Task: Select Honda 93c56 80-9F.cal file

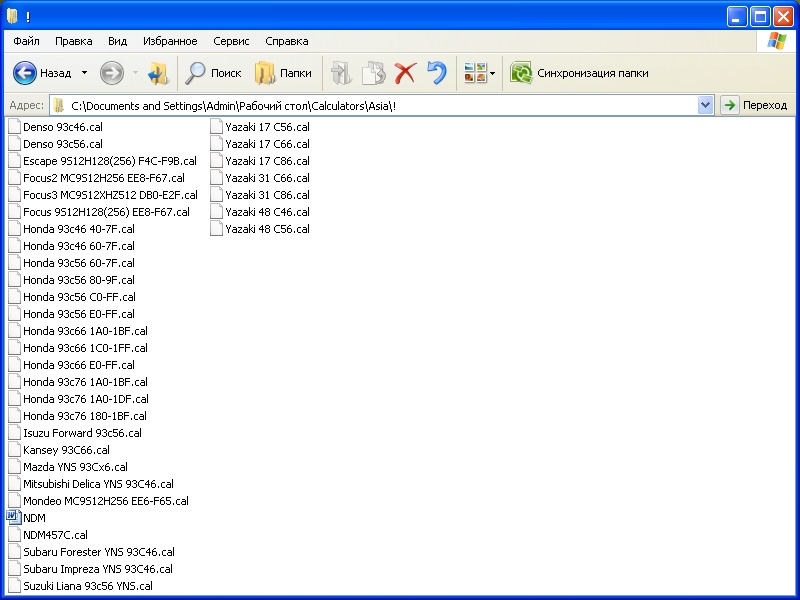Action: pyautogui.click(x=71, y=280)
